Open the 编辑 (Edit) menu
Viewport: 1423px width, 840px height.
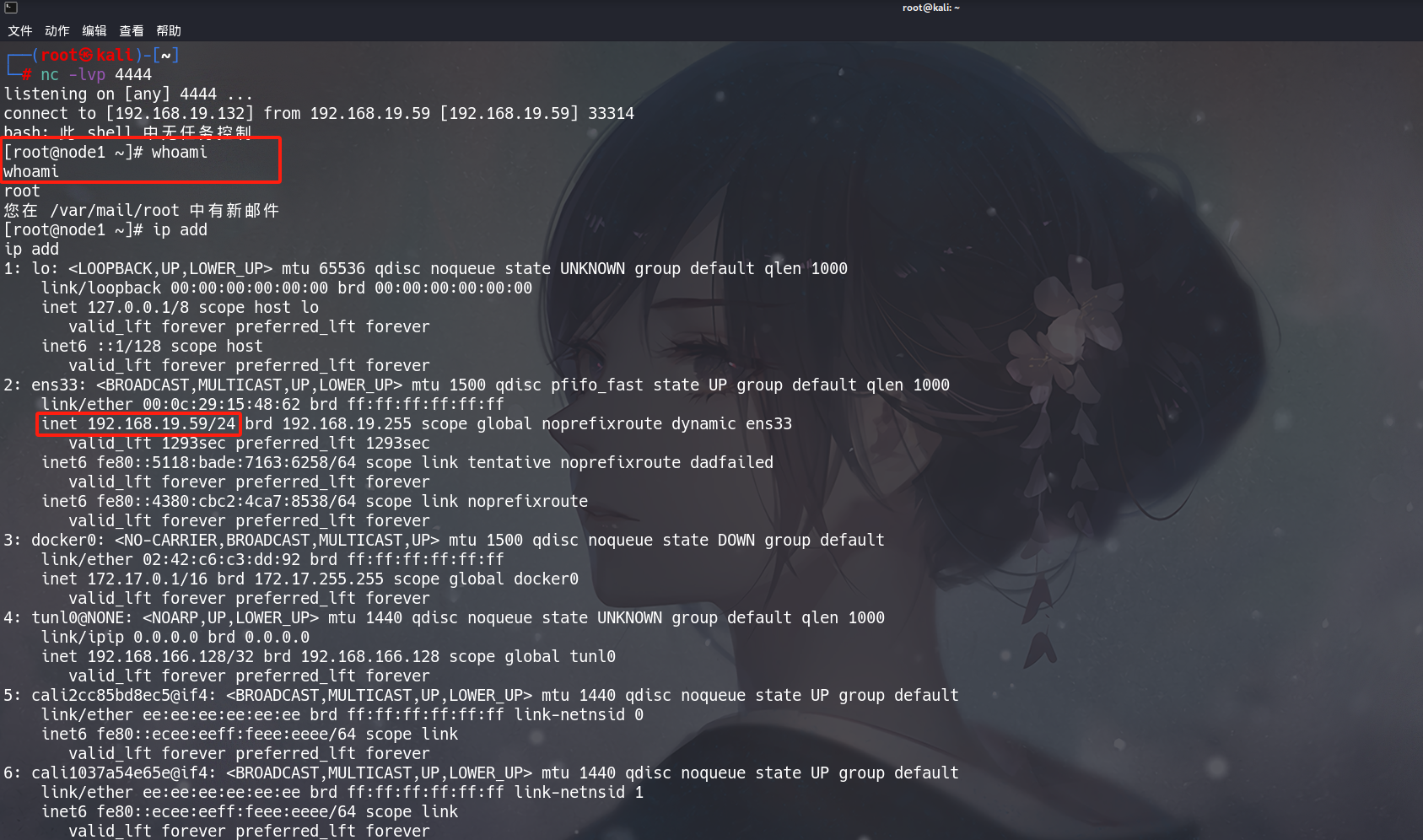tap(94, 31)
